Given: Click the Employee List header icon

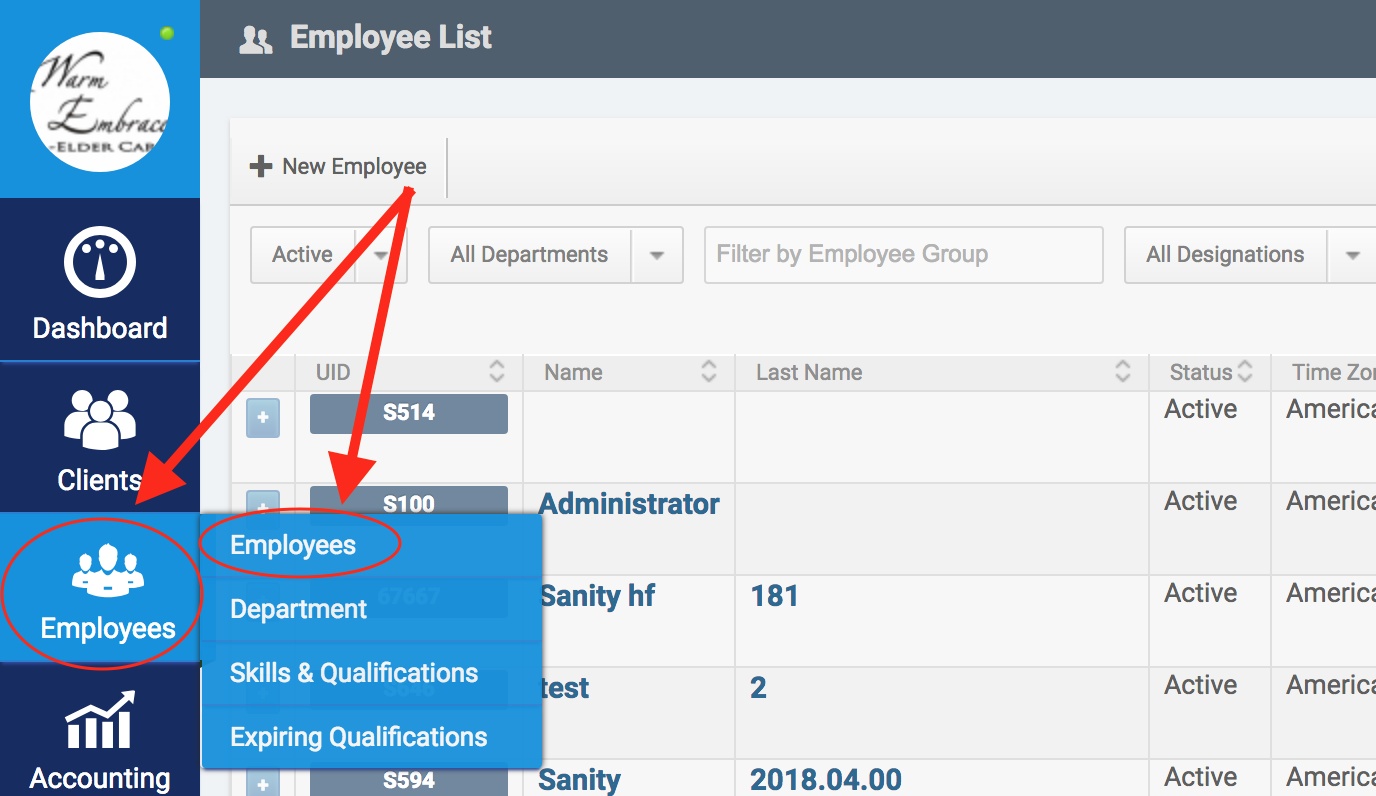Looking at the screenshot, I should click(256, 40).
